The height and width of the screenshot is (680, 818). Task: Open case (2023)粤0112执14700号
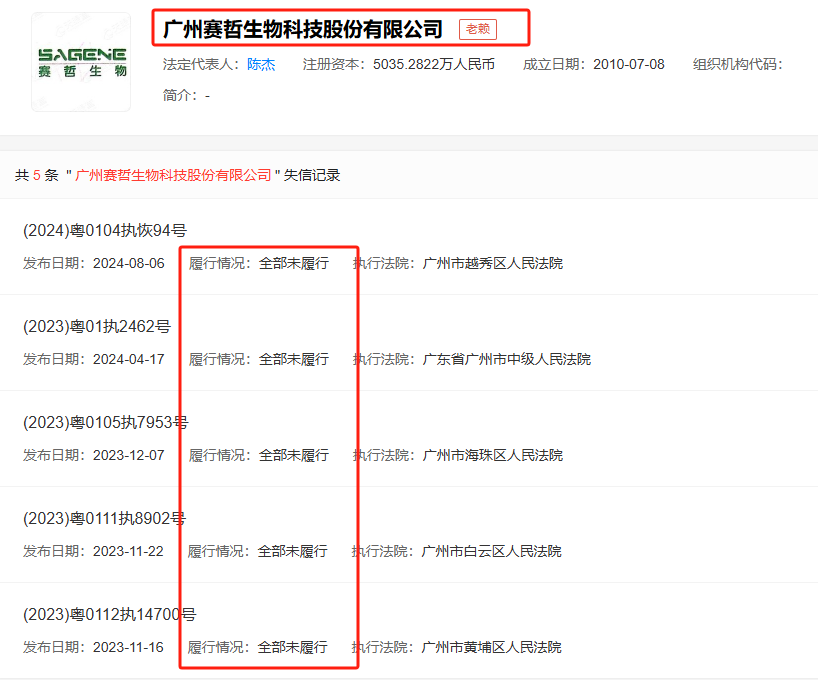click(109, 615)
